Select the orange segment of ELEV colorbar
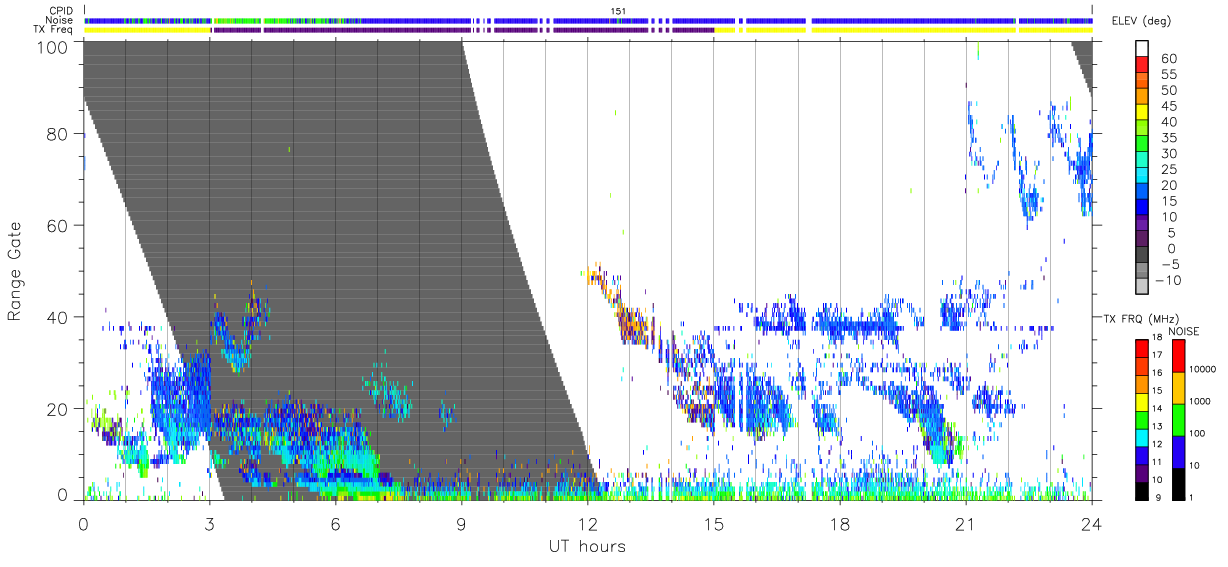1228x567 pixels. coord(1142,96)
